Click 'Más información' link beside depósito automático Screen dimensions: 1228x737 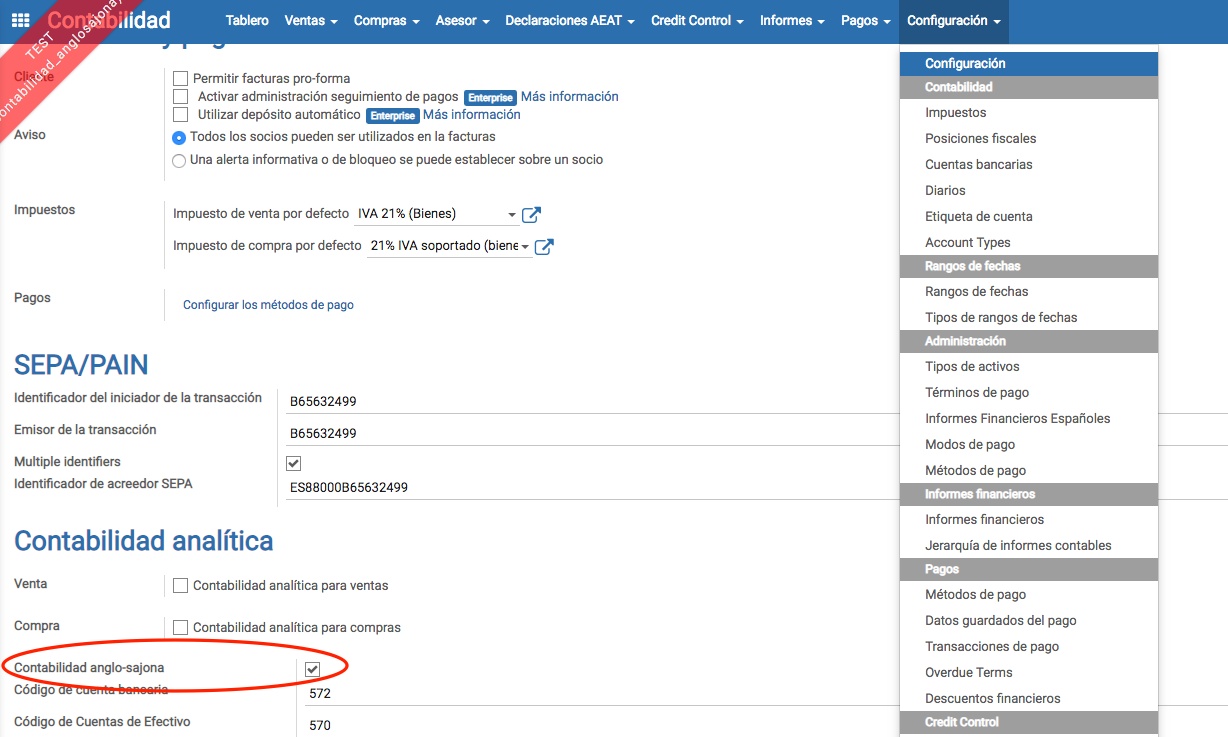(471, 115)
